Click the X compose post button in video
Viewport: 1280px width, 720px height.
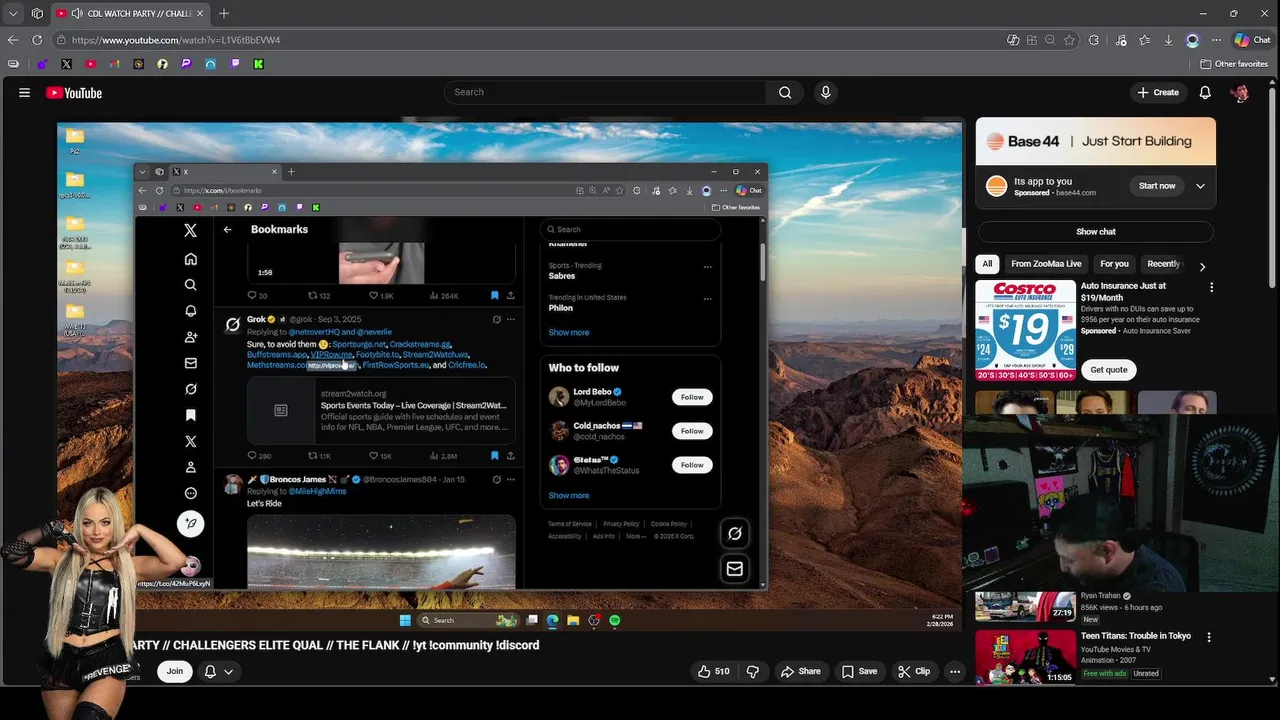tap(190, 524)
